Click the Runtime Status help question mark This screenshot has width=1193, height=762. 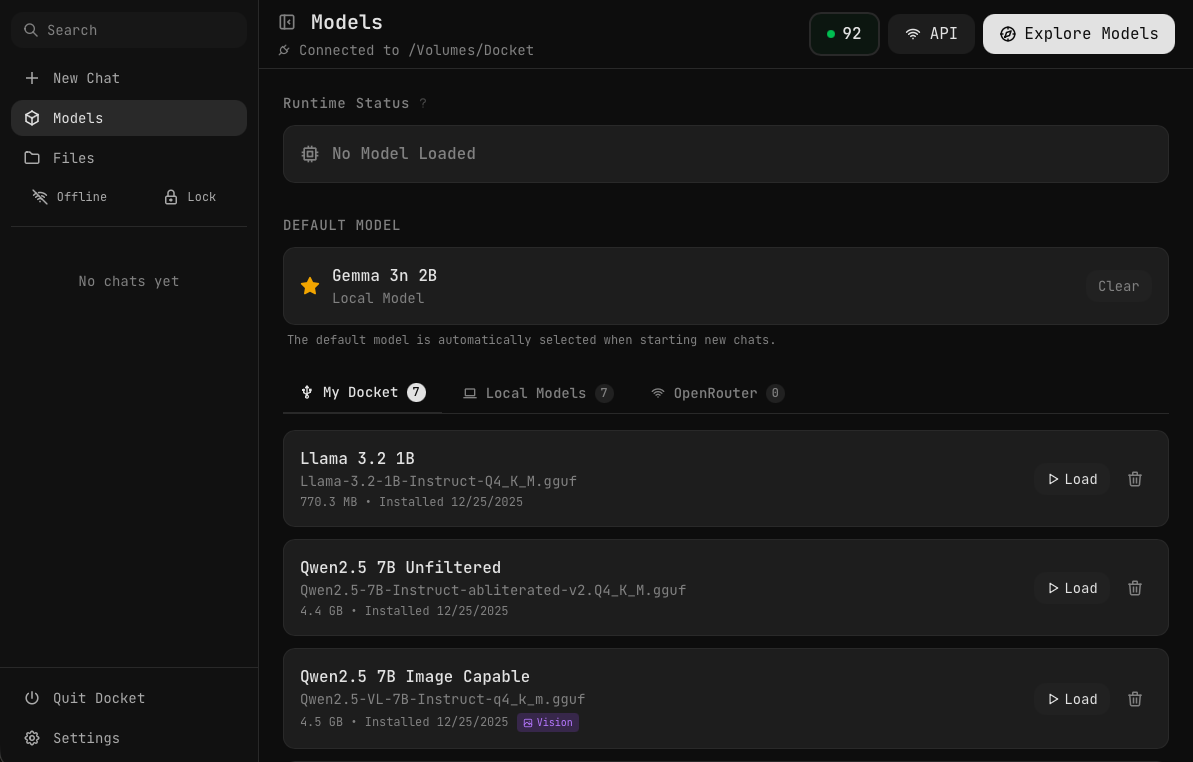(x=422, y=103)
